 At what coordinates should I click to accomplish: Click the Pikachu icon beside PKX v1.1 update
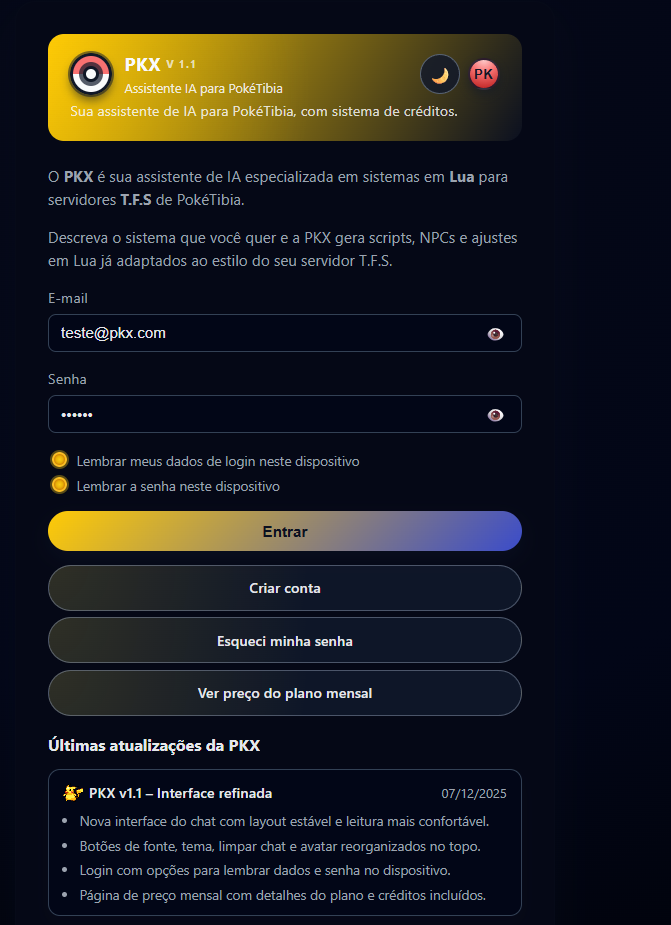[x=73, y=793]
